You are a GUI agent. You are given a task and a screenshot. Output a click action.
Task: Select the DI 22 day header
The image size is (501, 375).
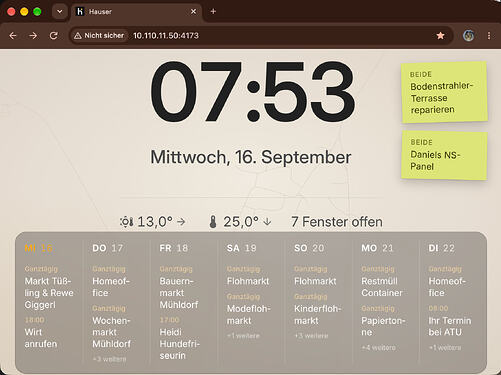pyautogui.click(x=441, y=248)
